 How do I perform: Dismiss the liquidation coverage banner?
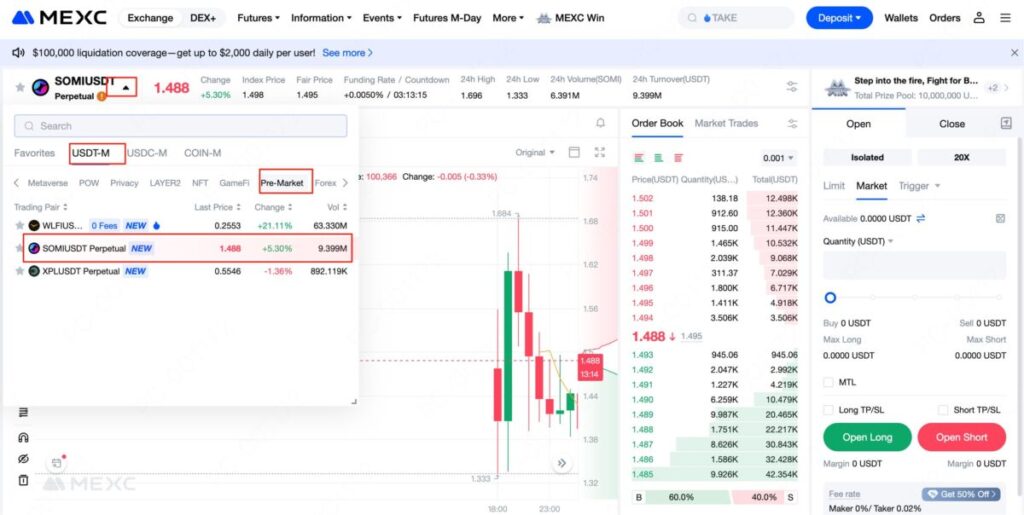tap(1014, 52)
